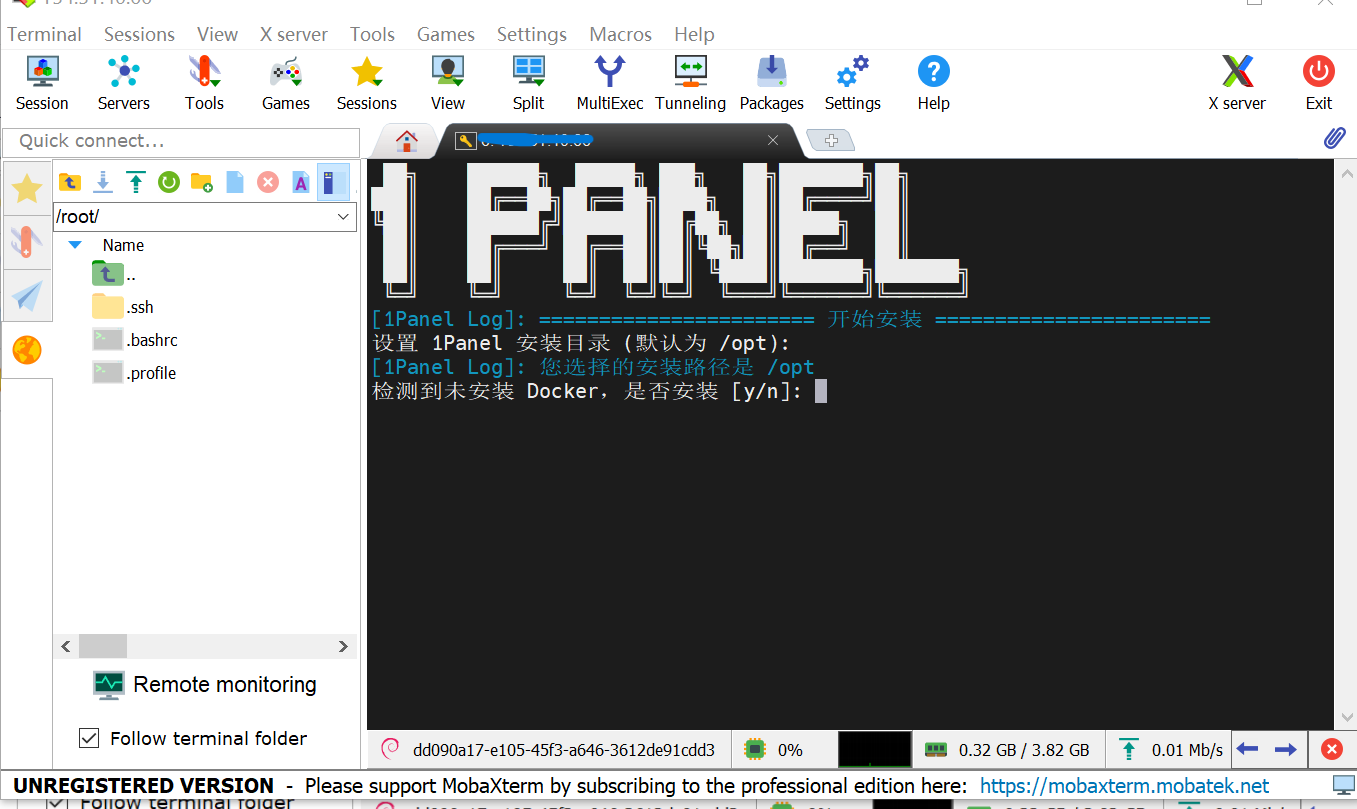Open the star favorites sidebar tab
Image resolution: width=1357 pixels, height=809 pixels.
[27, 188]
